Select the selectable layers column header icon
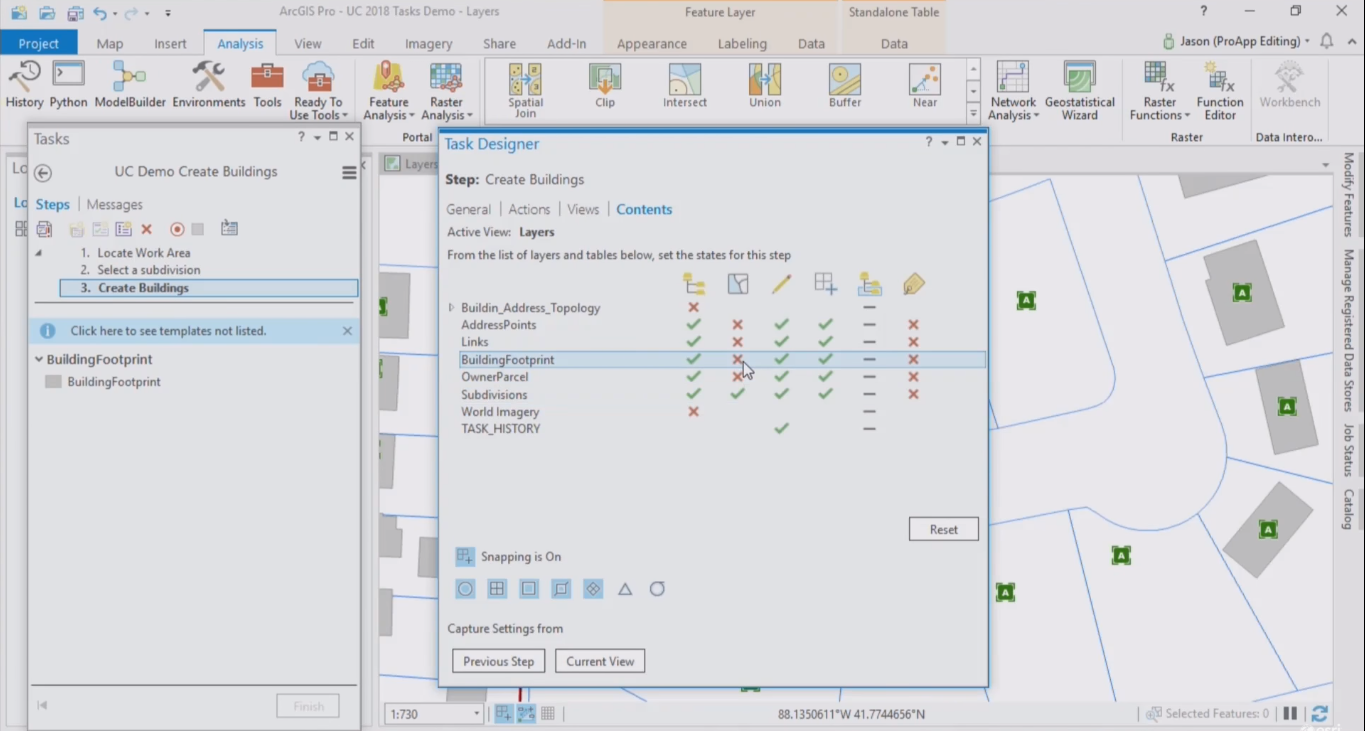The width and height of the screenshot is (1365, 731). point(738,284)
